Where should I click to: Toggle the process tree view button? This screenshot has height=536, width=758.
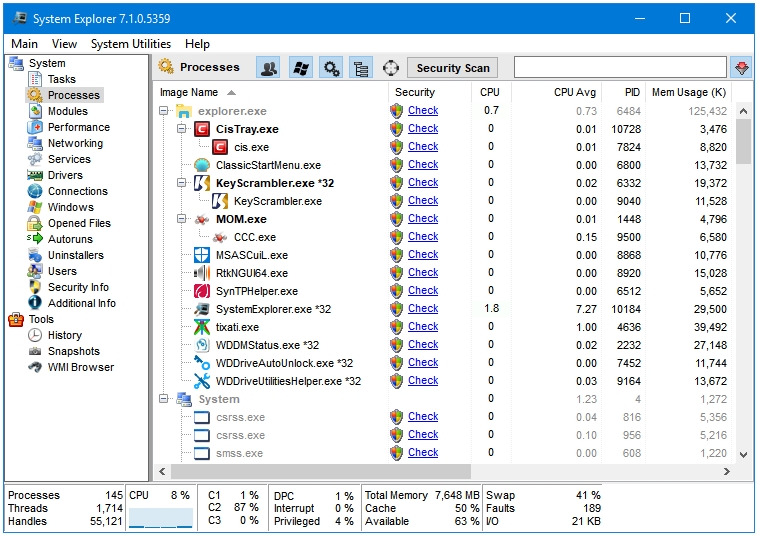[x=361, y=68]
